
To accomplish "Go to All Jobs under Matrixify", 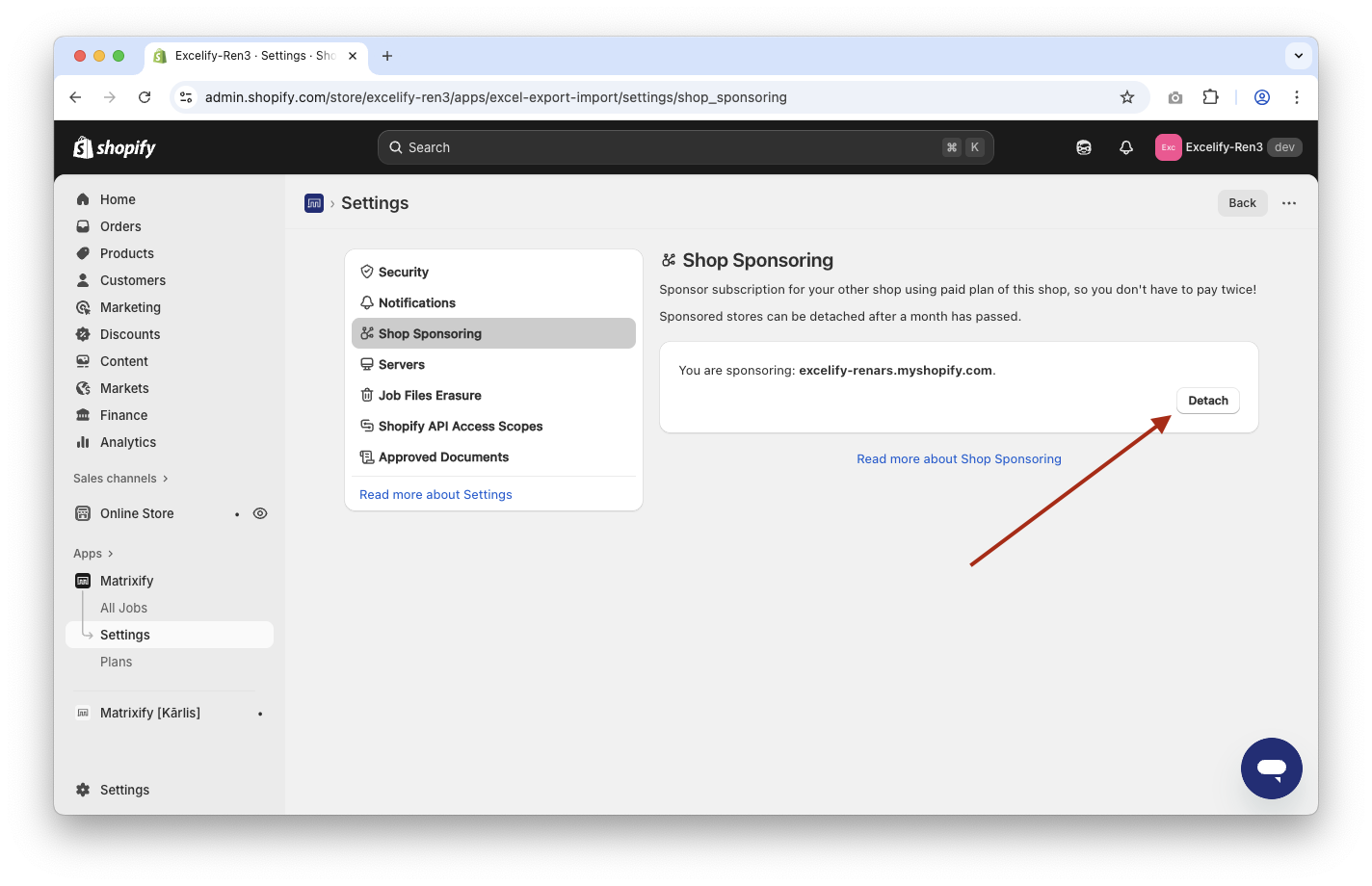I will (124, 608).
